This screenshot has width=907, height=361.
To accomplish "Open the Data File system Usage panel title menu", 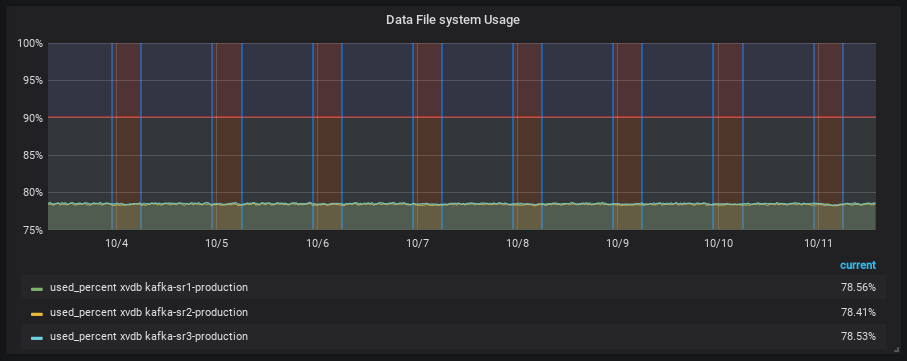I will click(453, 20).
